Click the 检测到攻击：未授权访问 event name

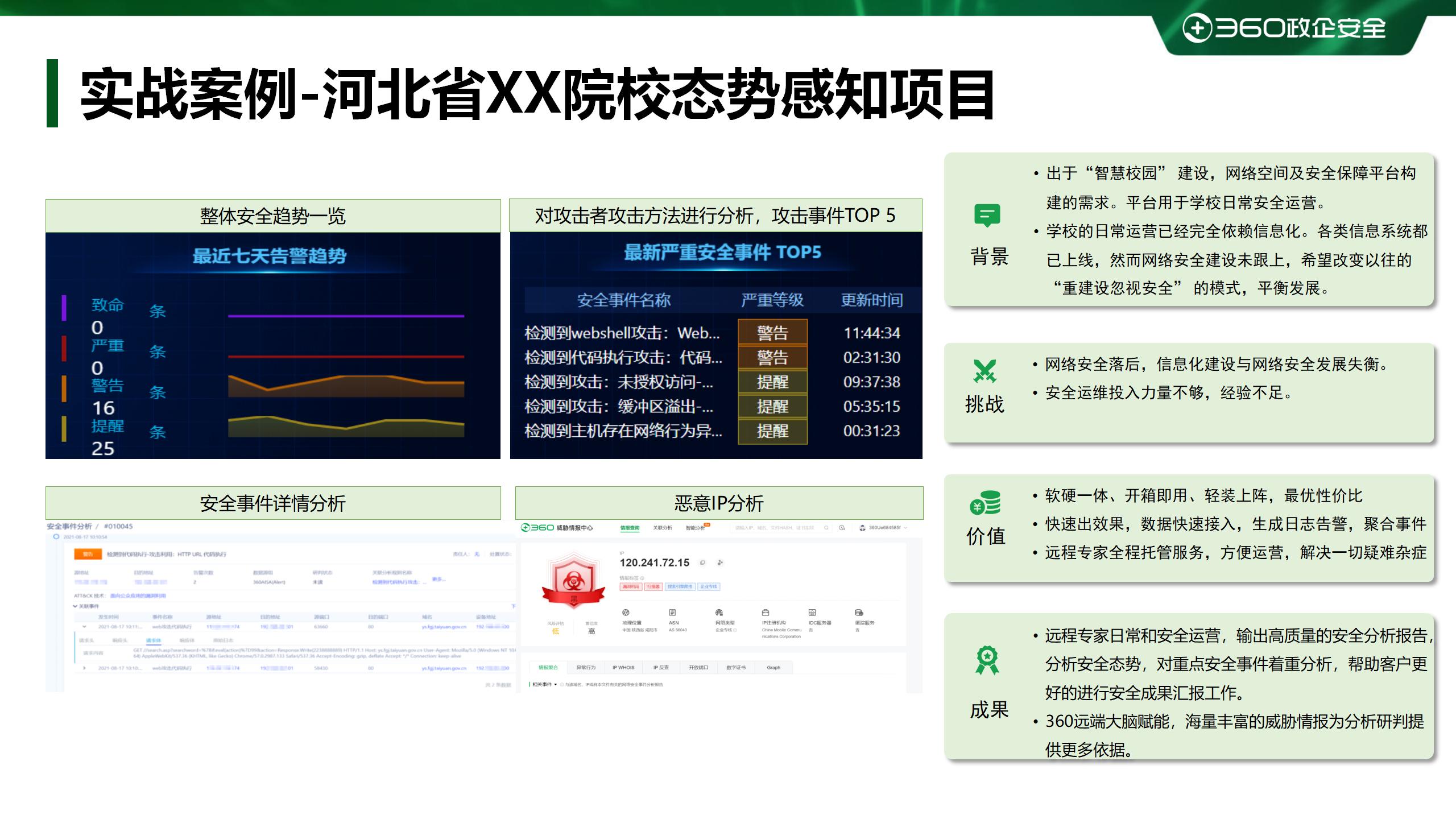[619, 382]
